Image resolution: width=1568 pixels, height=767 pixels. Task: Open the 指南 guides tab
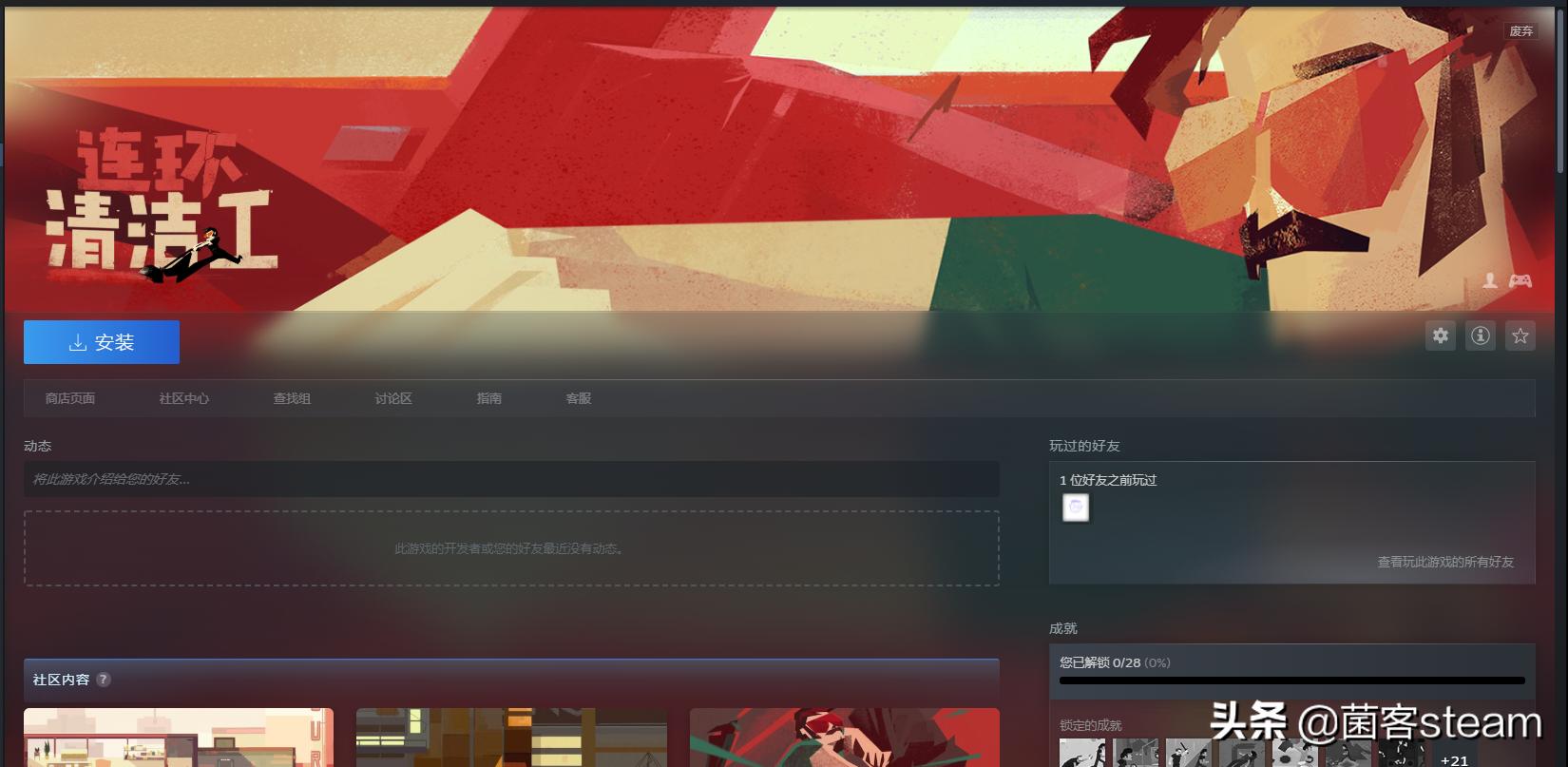coord(489,398)
